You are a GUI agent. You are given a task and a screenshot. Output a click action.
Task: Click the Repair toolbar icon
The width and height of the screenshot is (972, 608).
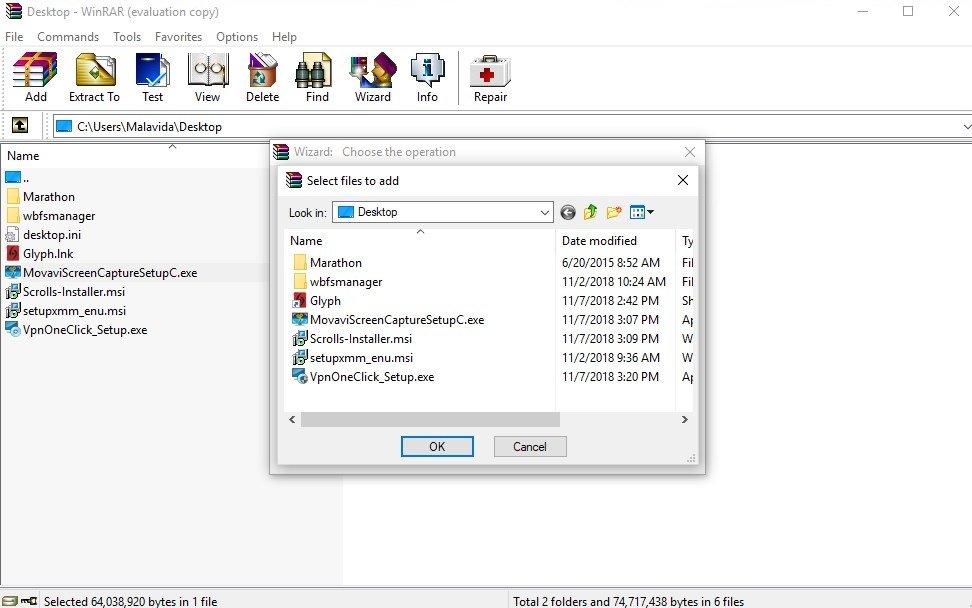[490, 71]
